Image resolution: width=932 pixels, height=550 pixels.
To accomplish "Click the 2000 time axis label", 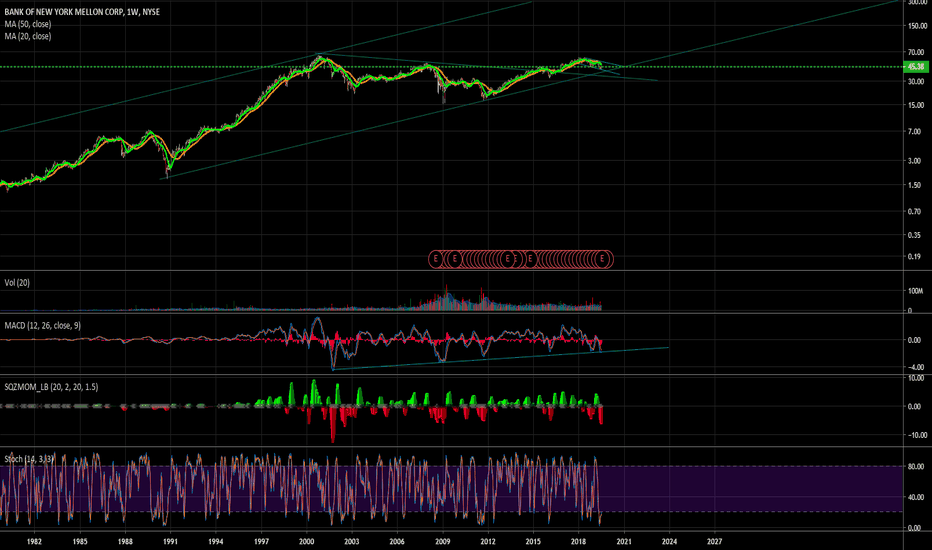I will tap(307, 542).
